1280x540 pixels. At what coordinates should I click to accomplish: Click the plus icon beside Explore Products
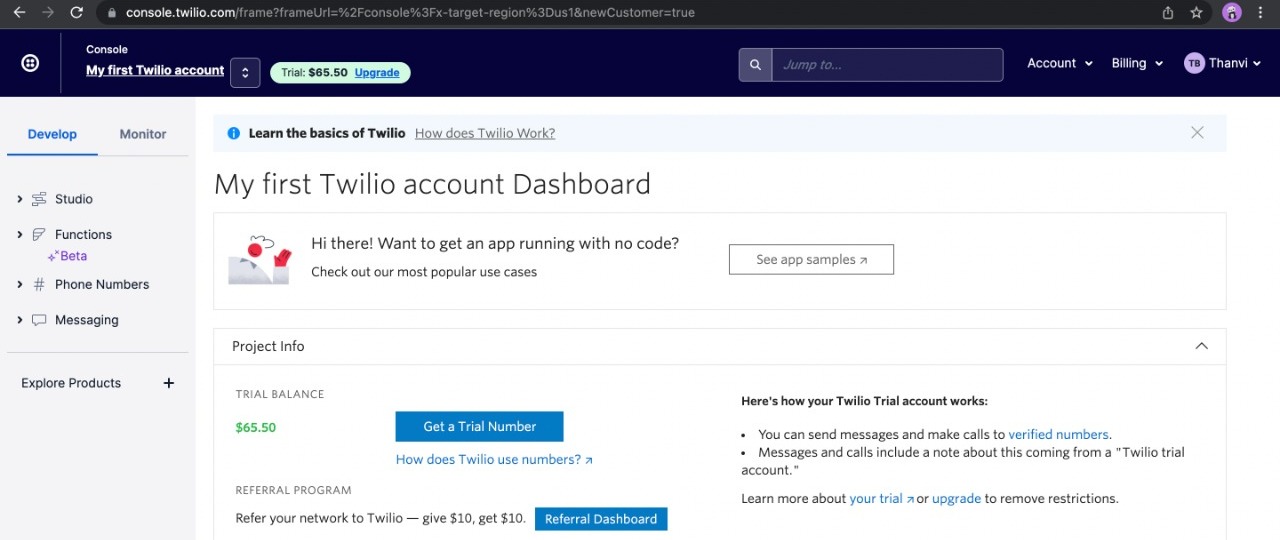tap(169, 383)
